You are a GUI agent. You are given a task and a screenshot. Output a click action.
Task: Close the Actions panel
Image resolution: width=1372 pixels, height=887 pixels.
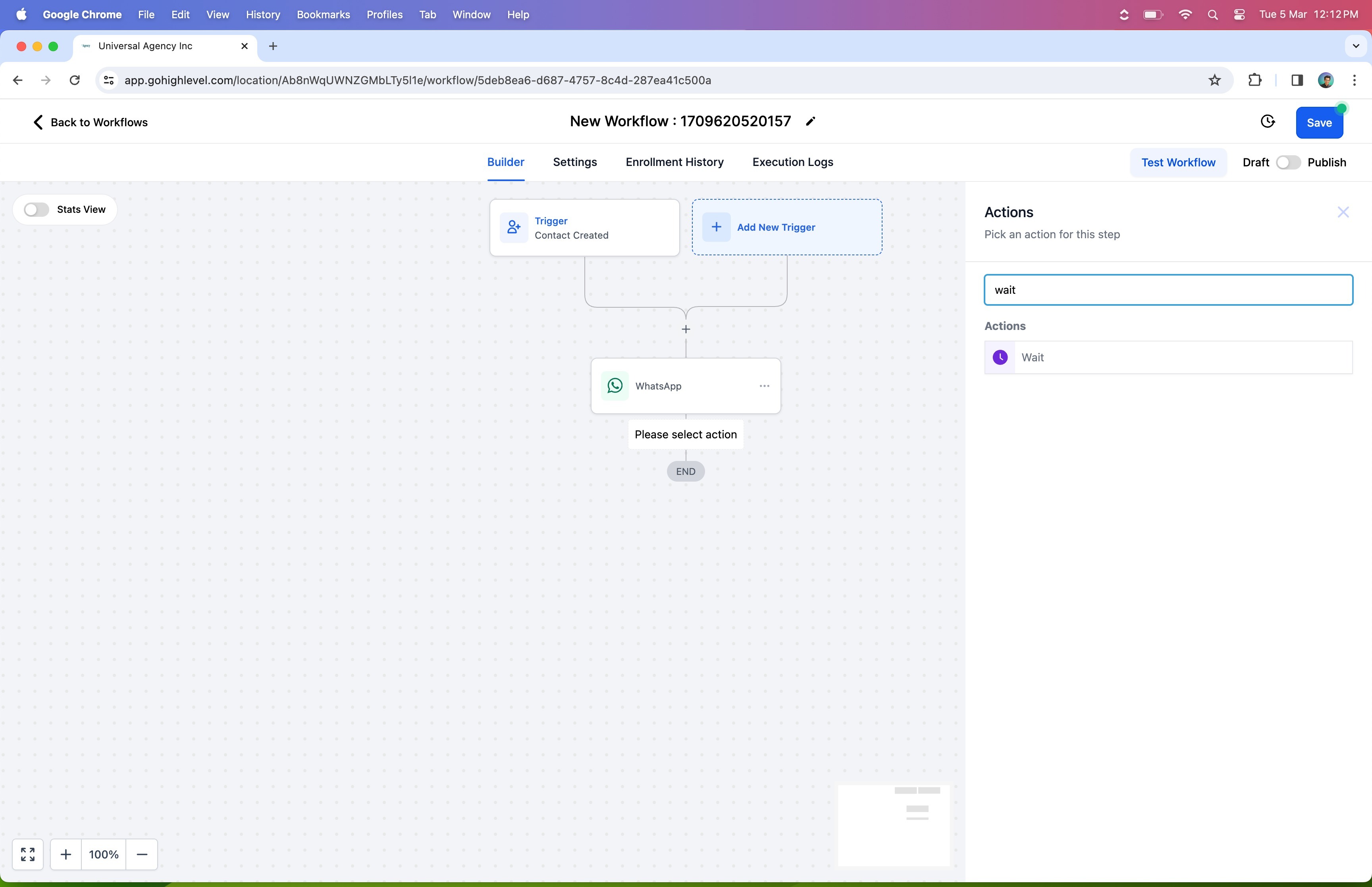pos(1343,212)
